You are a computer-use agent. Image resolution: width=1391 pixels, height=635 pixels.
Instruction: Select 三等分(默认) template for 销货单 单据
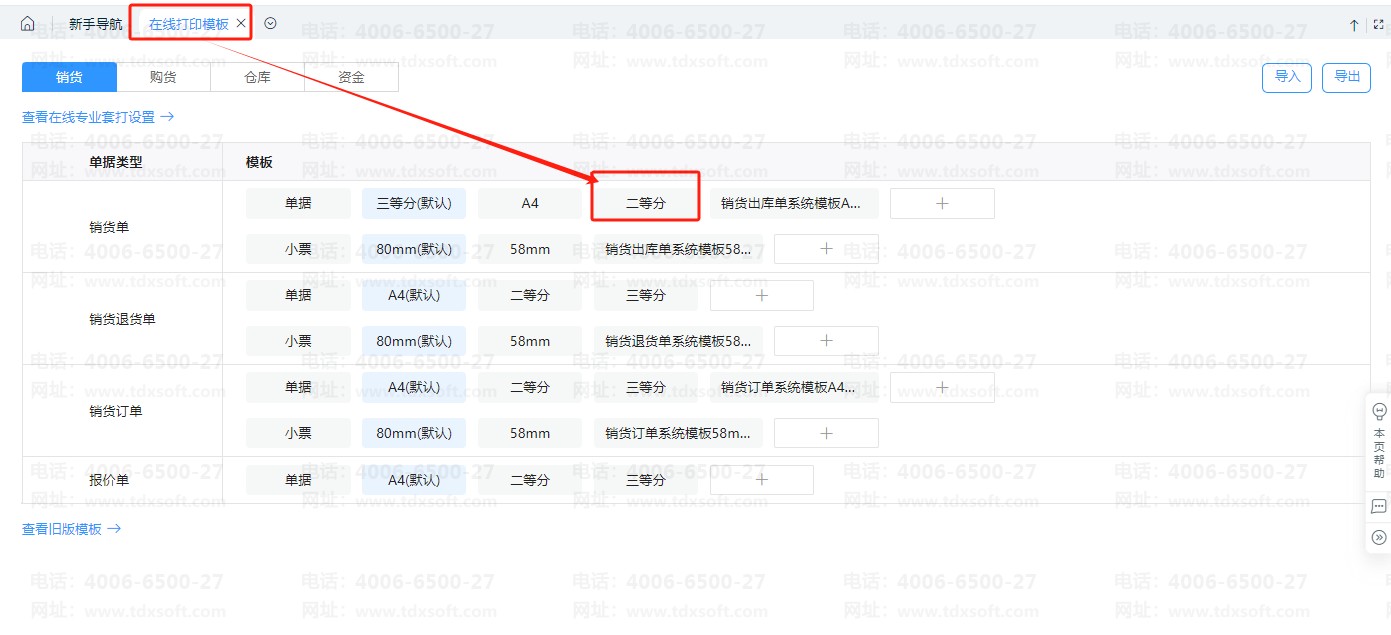(x=414, y=203)
